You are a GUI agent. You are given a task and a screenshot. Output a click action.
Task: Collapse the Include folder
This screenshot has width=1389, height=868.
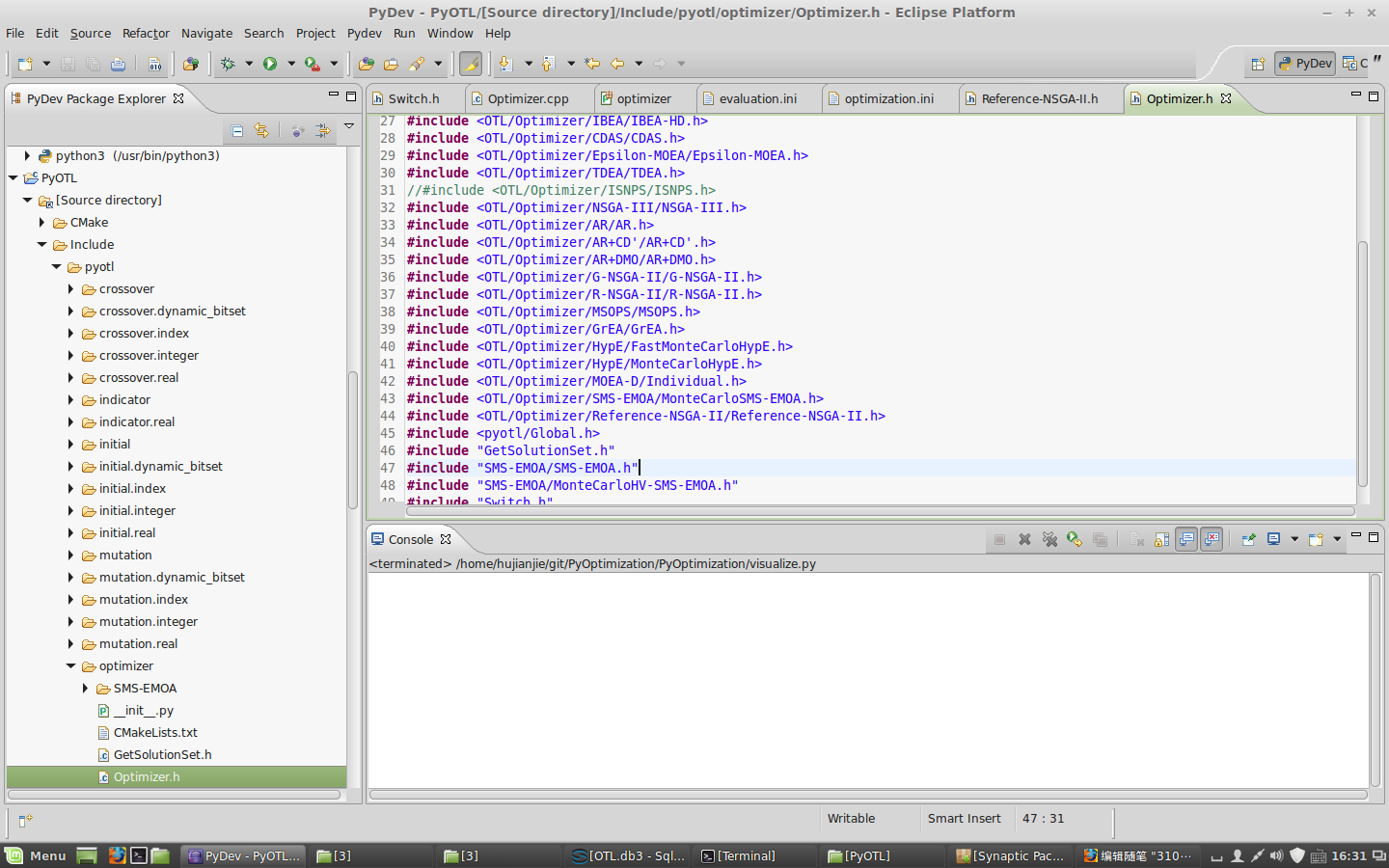(x=41, y=245)
